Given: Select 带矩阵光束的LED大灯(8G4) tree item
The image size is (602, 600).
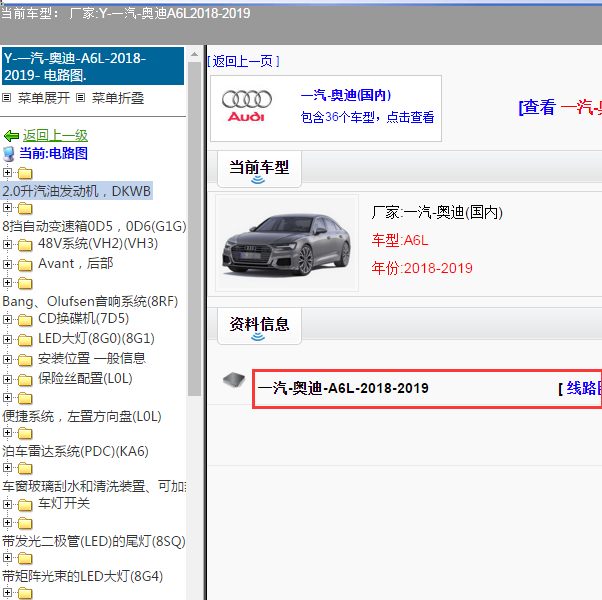Looking at the screenshot, I should 83,576.
